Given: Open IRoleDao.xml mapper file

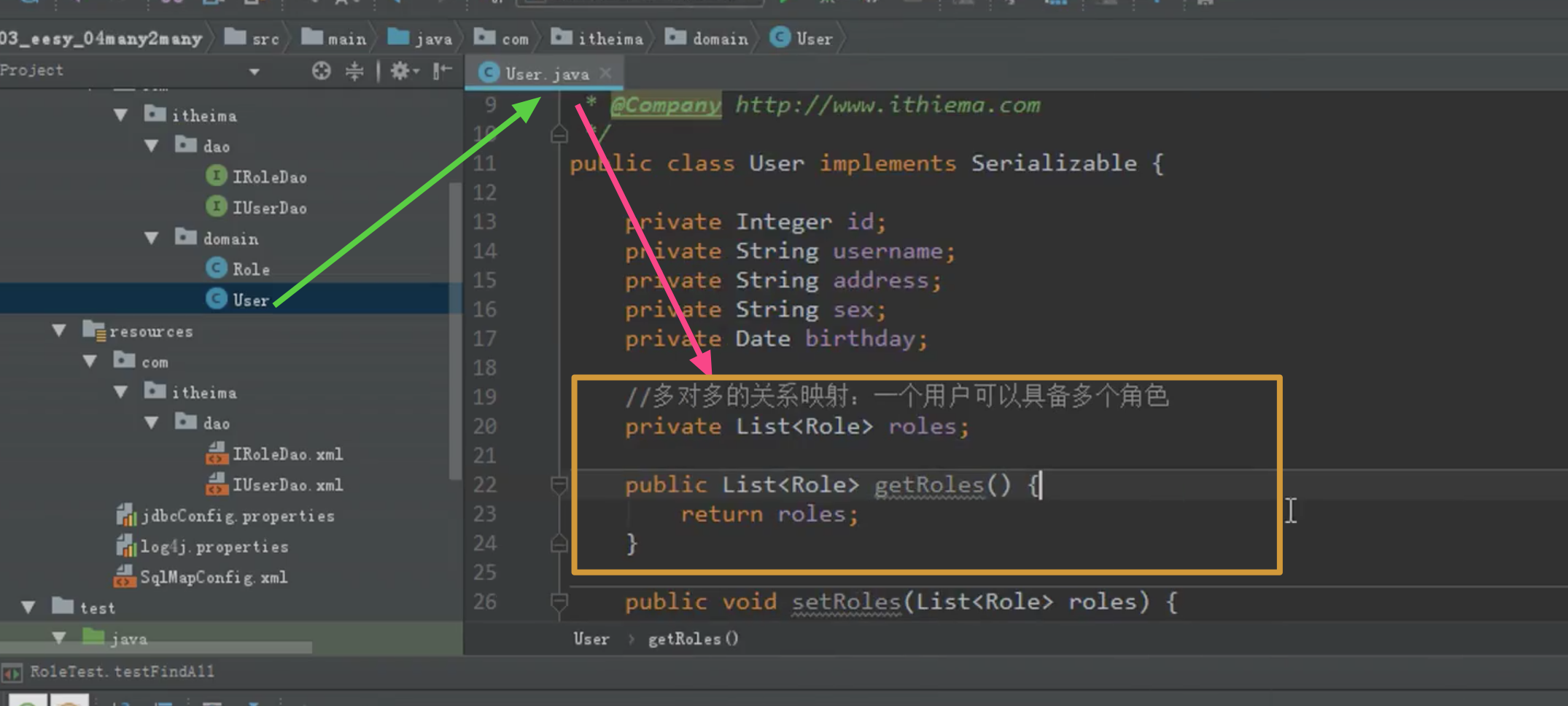Looking at the screenshot, I should coord(287,454).
